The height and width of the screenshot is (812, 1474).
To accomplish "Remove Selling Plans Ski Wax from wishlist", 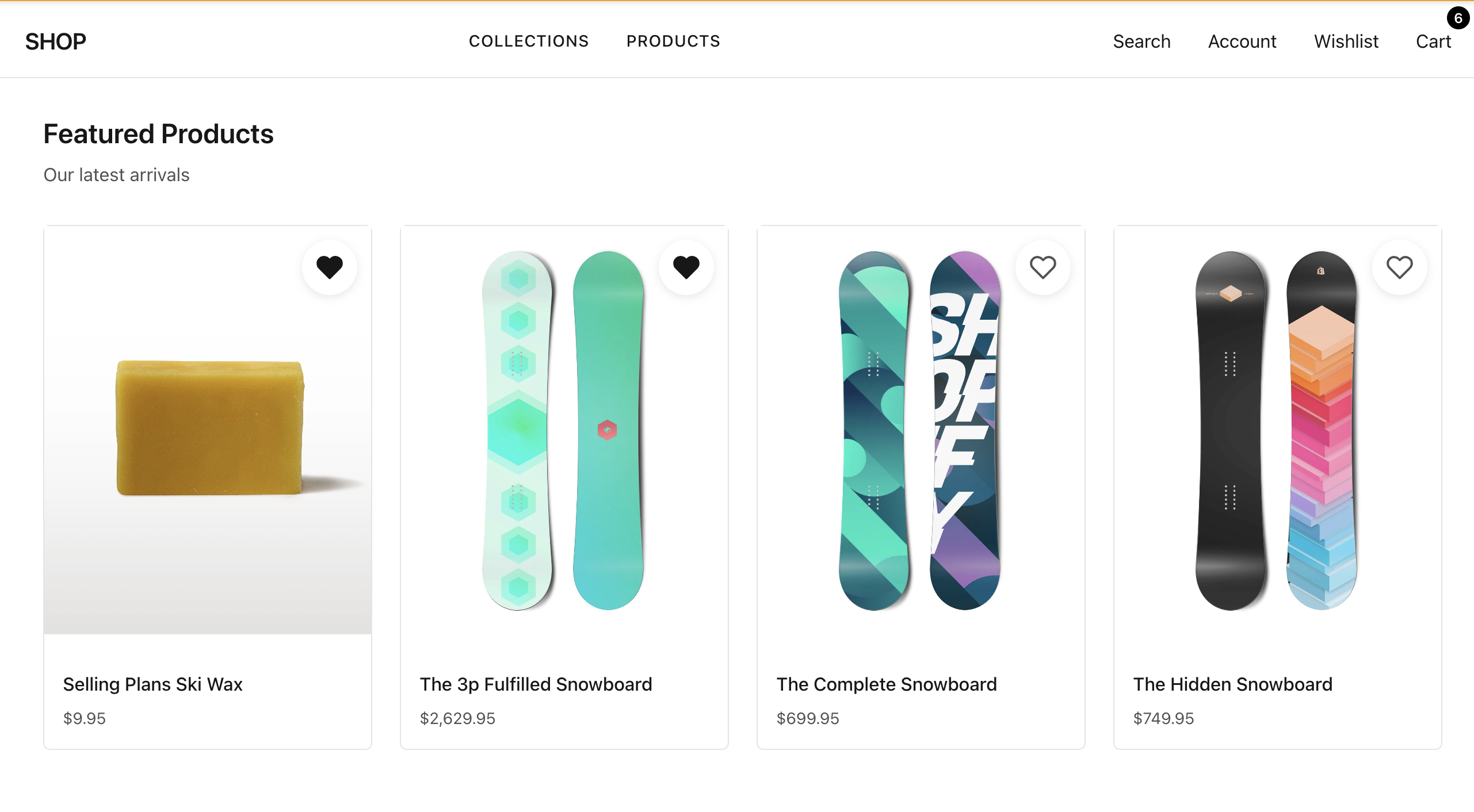I will click(x=330, y=267).
